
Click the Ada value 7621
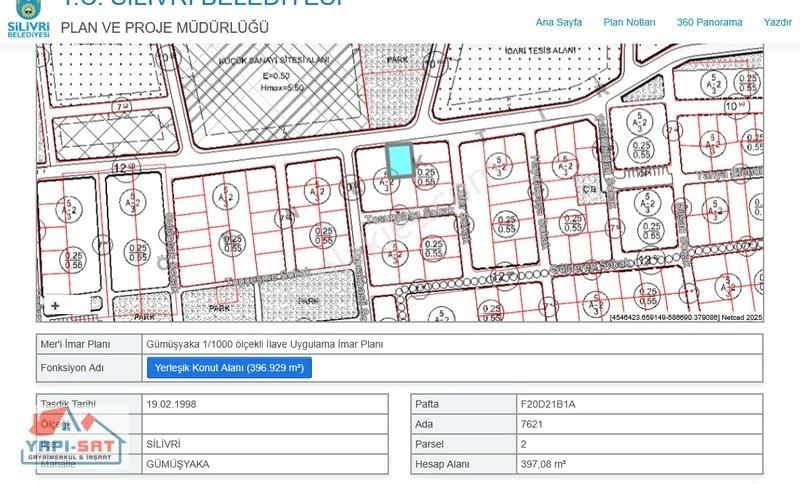point(532,424)
